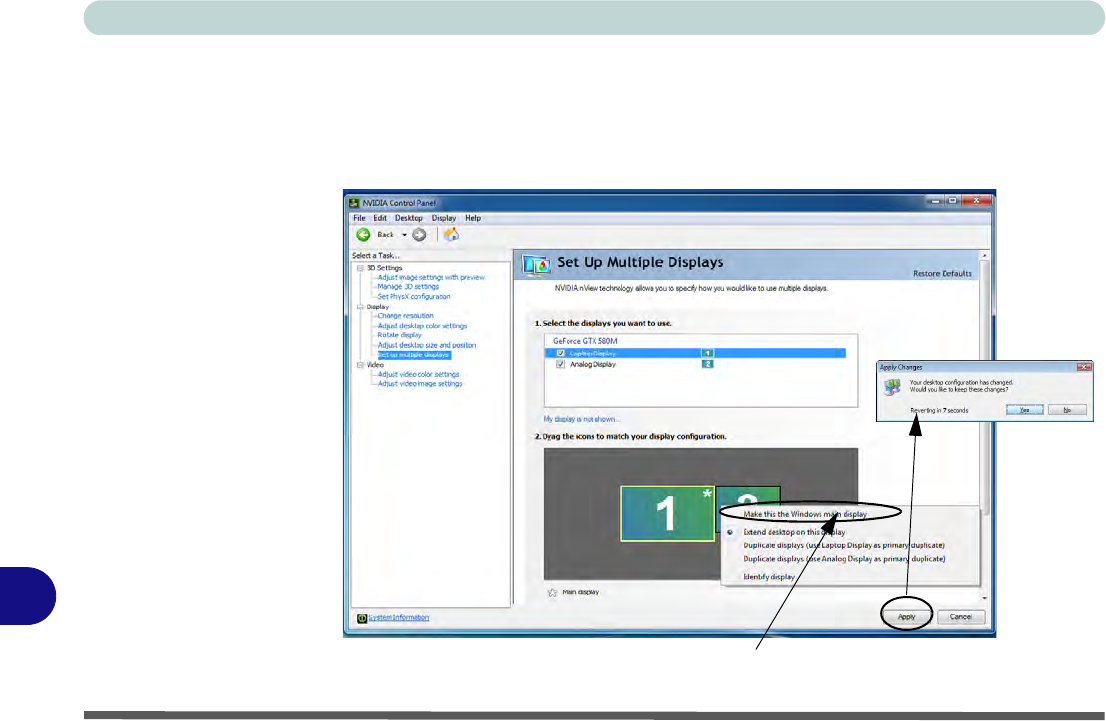Open the Home icon in toolbar

pos(451,234)
